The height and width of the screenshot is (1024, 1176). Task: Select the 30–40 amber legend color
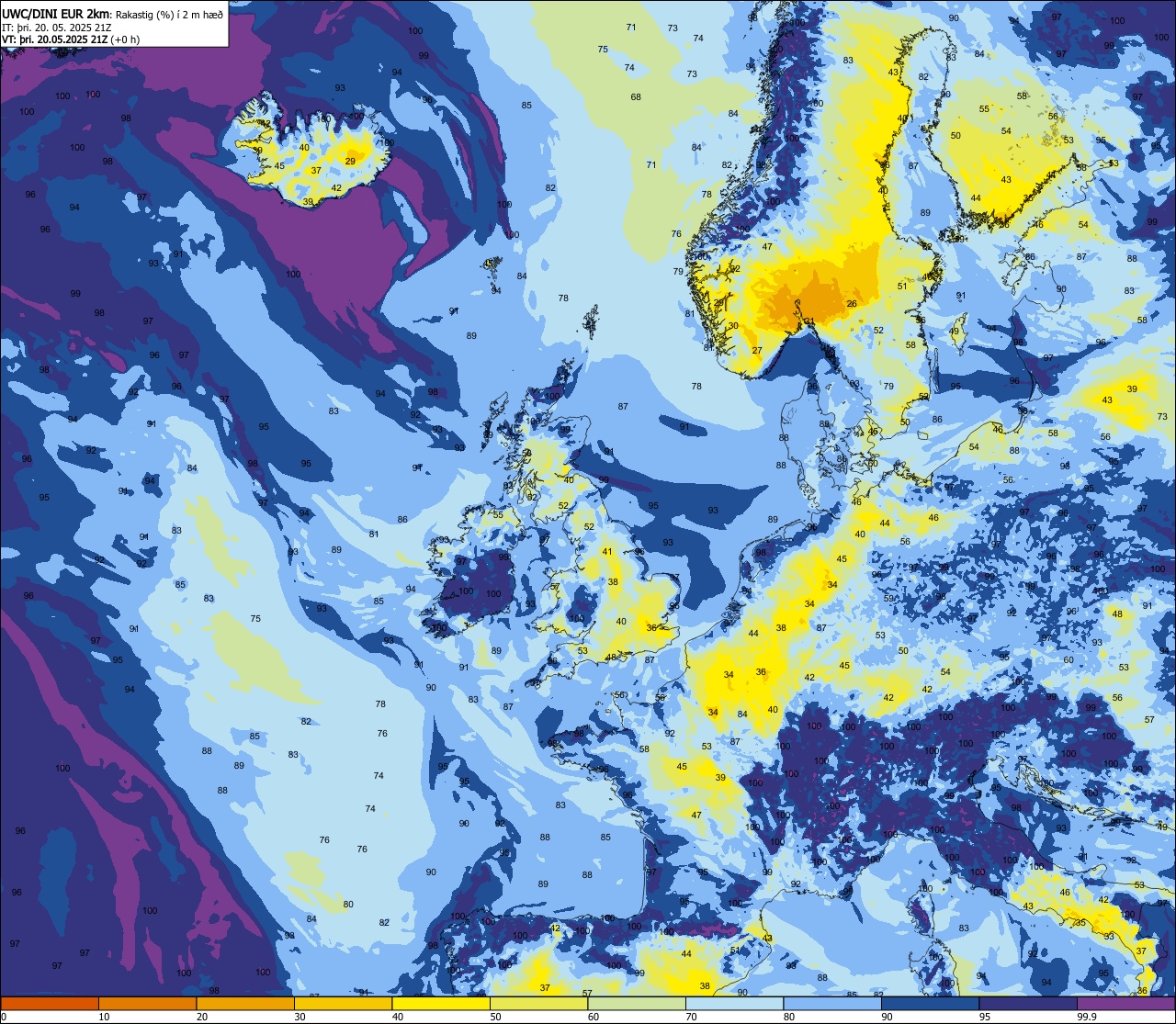click(x=343, y=1003)
